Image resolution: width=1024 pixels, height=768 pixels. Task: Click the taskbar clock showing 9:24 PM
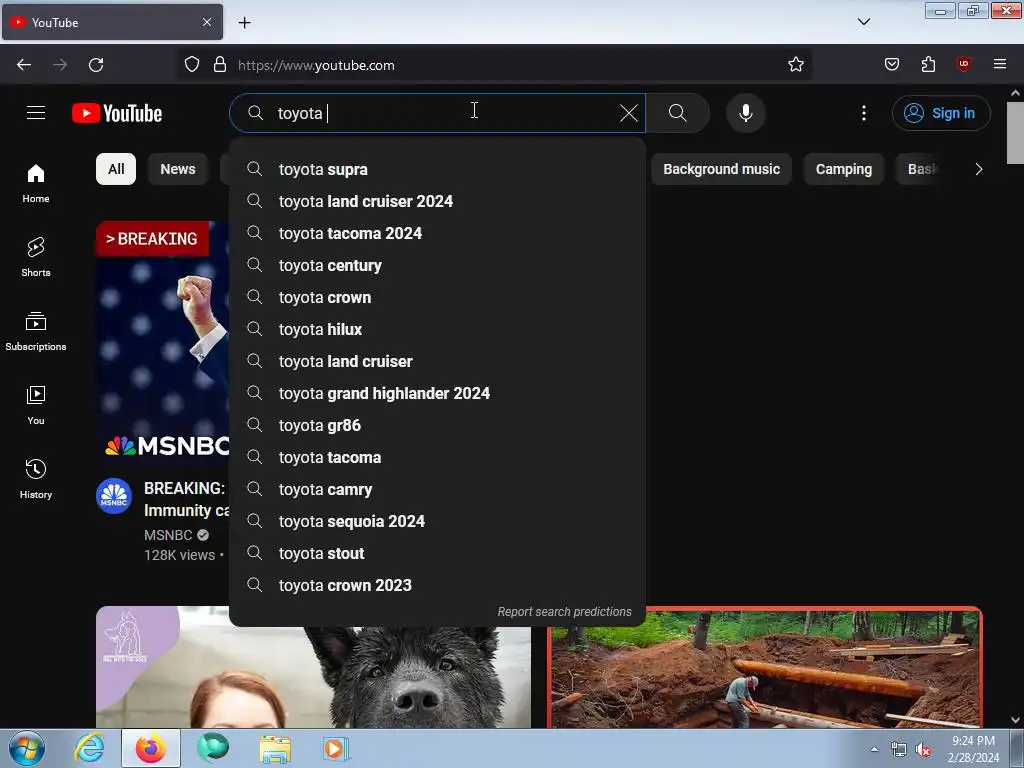tap(973, 749)
